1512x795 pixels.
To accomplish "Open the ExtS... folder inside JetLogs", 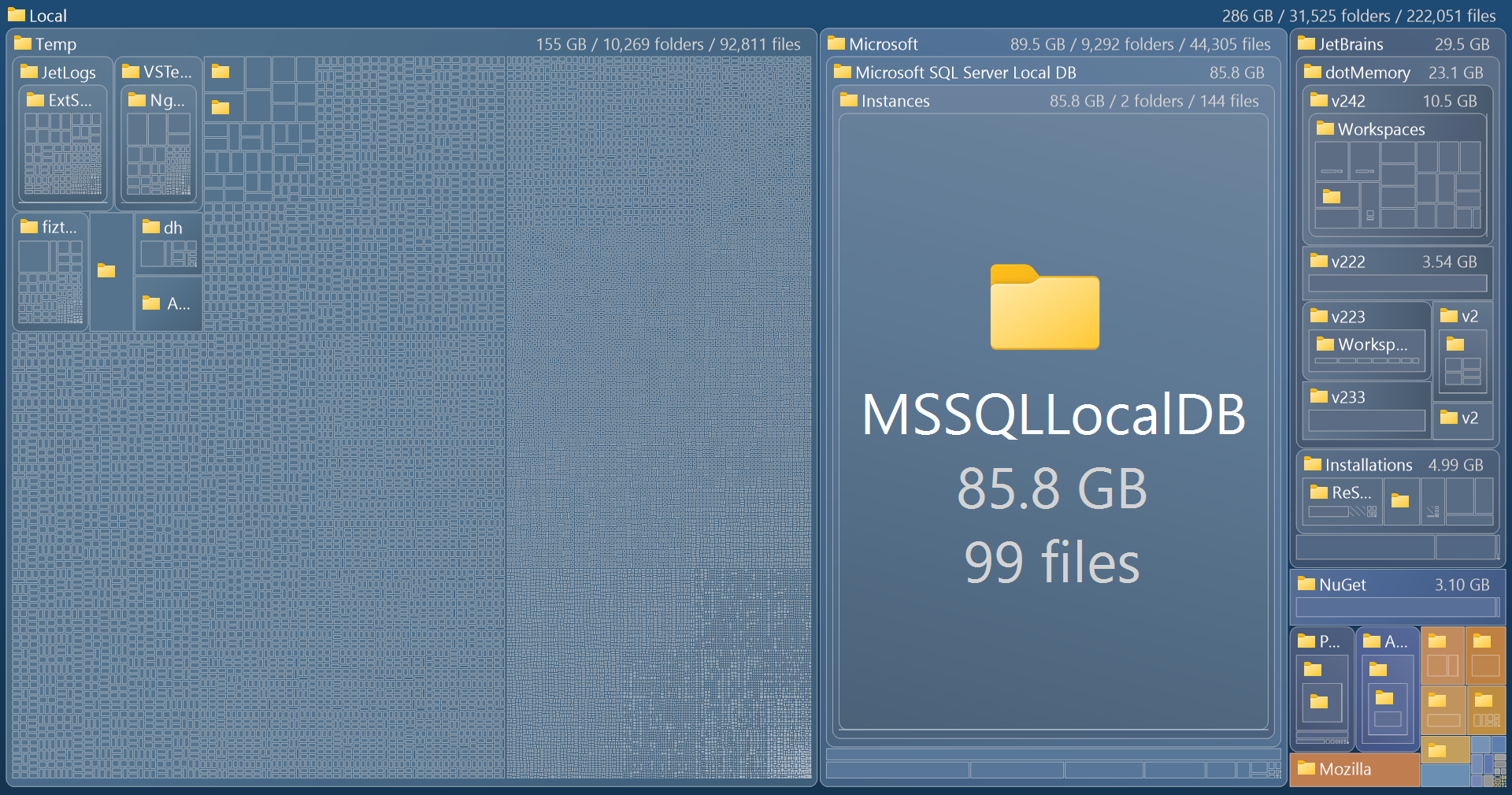I will click(35, 100).
